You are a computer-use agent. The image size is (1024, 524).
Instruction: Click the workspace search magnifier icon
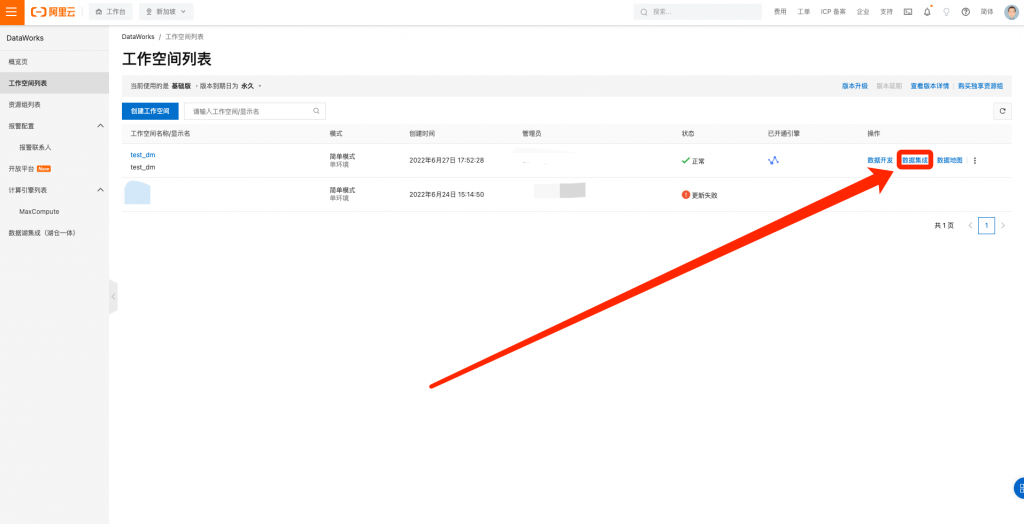[316, 111]
